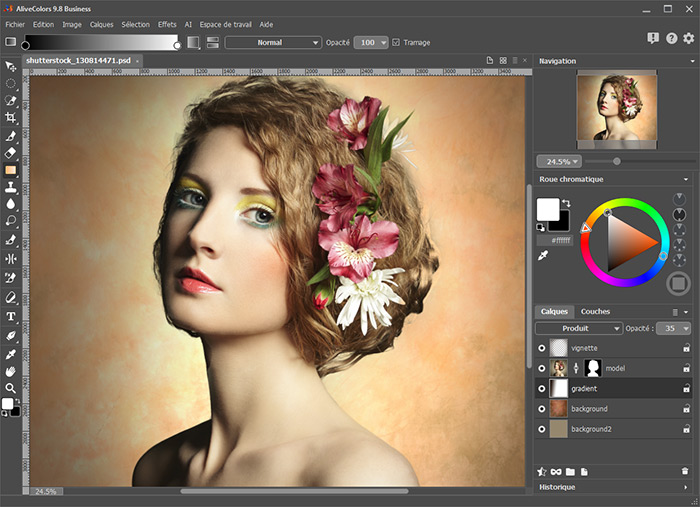This screenshot has width=700, height=507.
Task: Expand the Historique panel
Action: click(x=686, y=487)
